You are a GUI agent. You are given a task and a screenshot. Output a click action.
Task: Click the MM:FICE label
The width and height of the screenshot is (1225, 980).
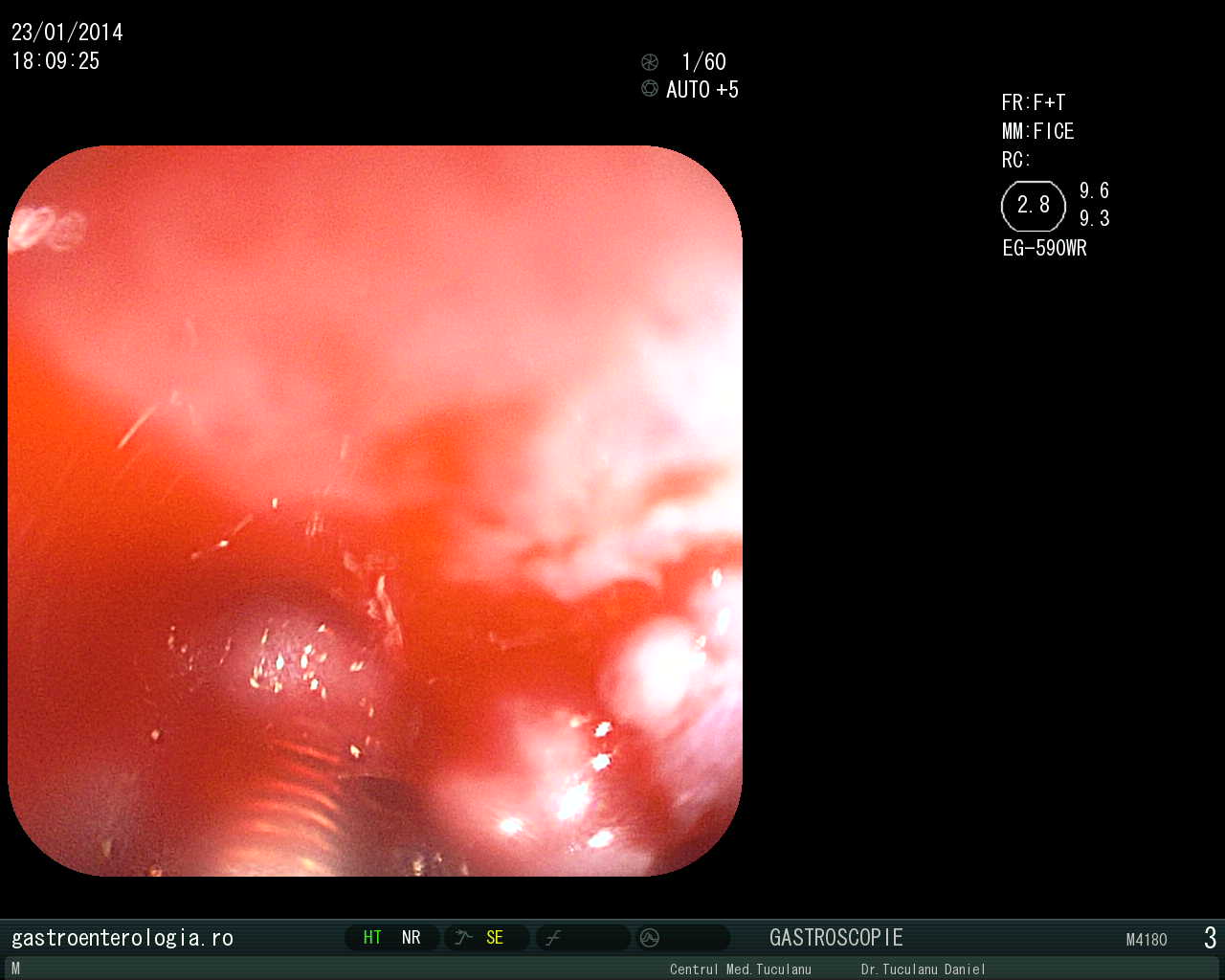click(x=1038, y=131)
